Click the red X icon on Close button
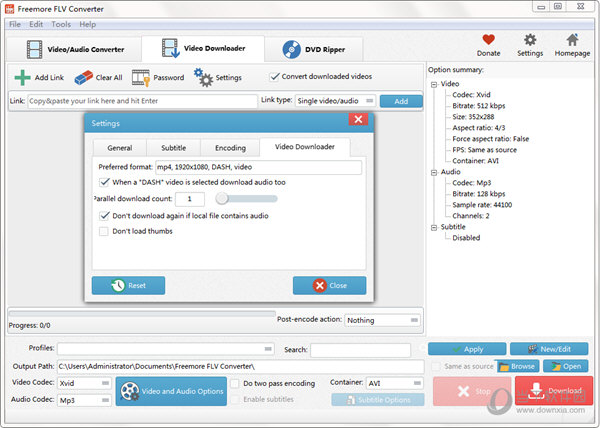Screen dimensions: 600x428 [x=320, y=285]
